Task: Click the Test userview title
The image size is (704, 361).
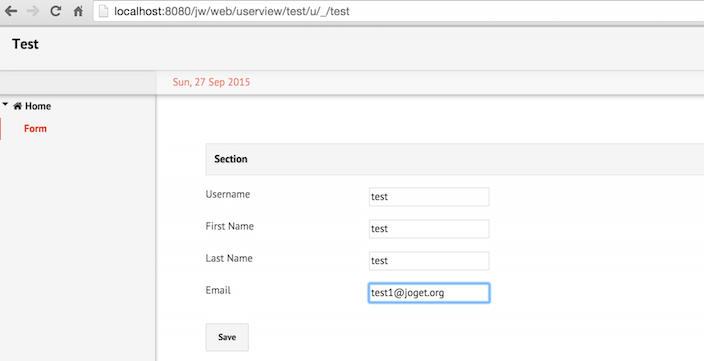Action: [25, 44]
